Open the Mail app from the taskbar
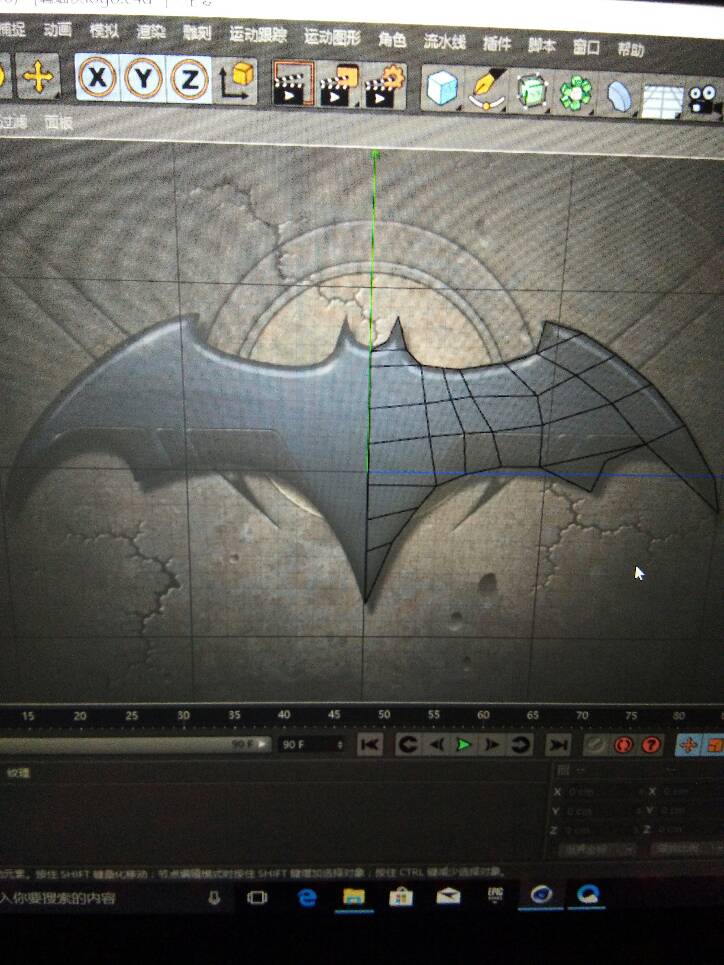This screenshot has height=965, width=724. pyautogui.click(x=448, y=896)
